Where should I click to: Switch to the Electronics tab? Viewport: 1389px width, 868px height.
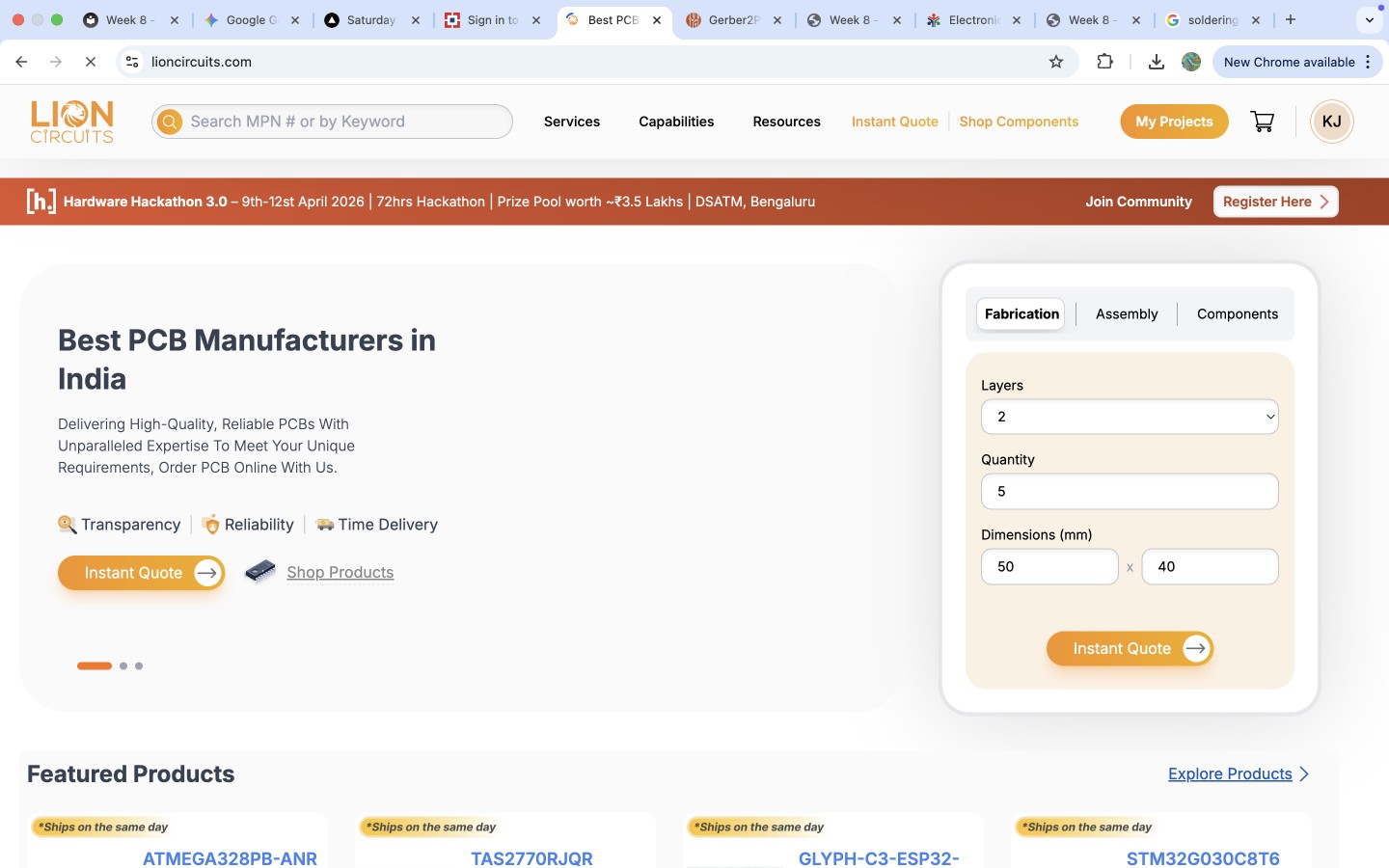point(973,20)
